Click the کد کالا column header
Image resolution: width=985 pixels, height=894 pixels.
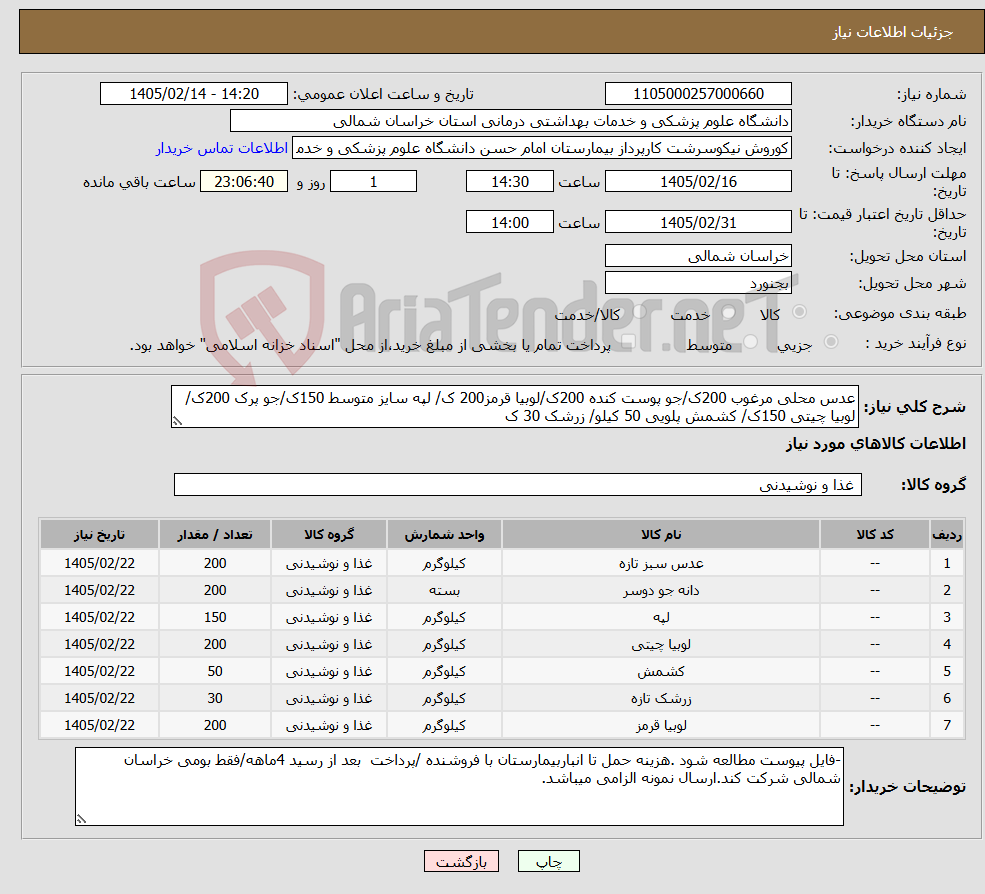(x=875, y=535)
